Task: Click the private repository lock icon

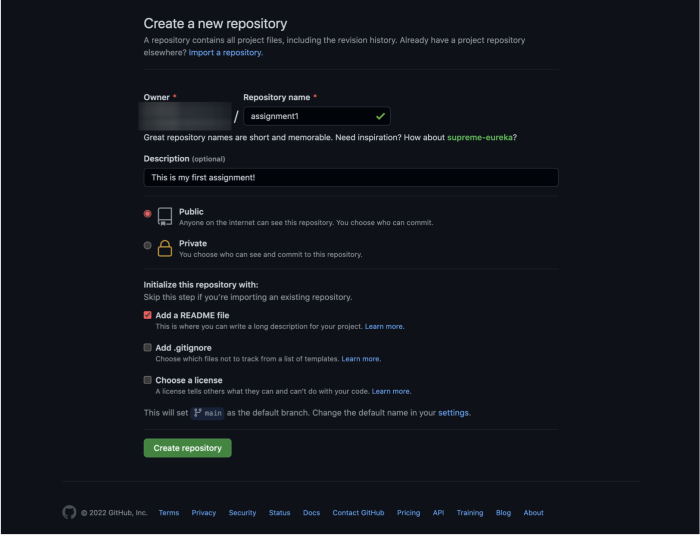Action: (164, 248)
